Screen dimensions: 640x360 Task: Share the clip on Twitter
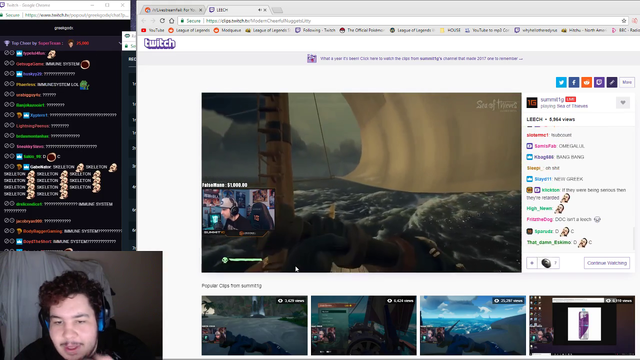click(561, 82)
